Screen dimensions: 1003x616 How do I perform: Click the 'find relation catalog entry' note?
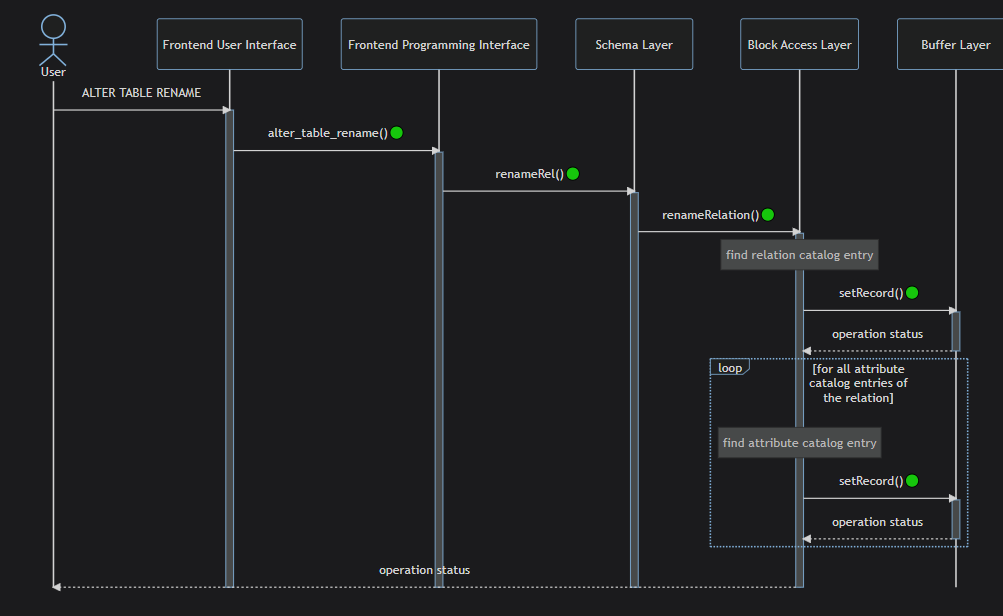point(800,255)
